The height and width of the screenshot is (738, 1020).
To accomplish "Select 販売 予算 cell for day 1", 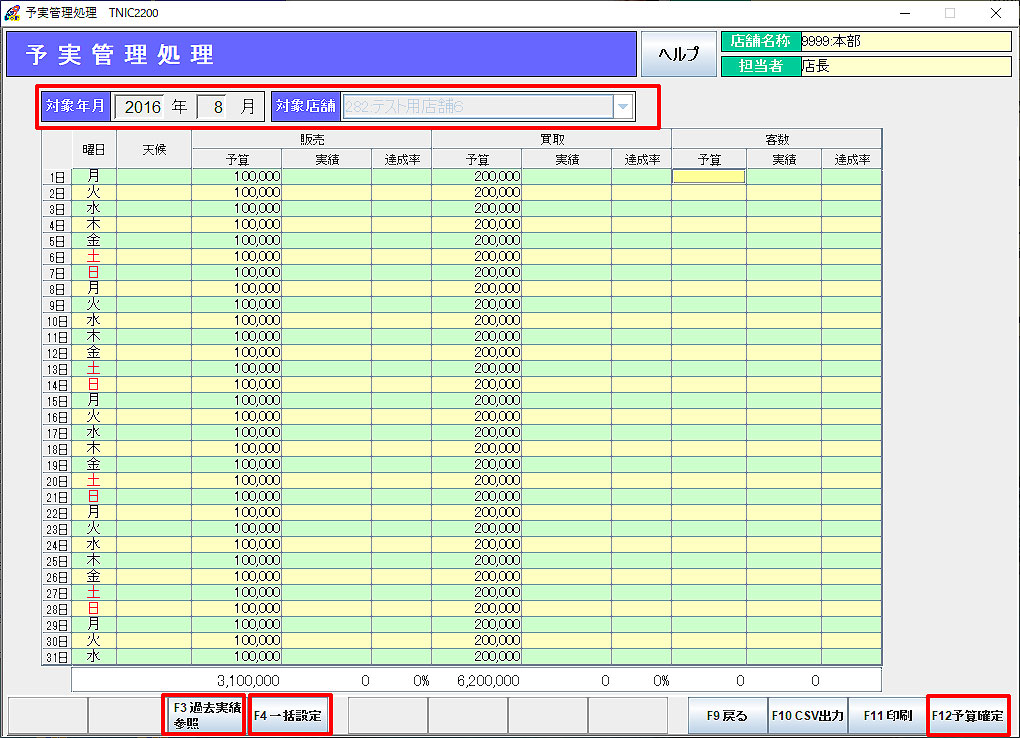I will coord(236,176).
